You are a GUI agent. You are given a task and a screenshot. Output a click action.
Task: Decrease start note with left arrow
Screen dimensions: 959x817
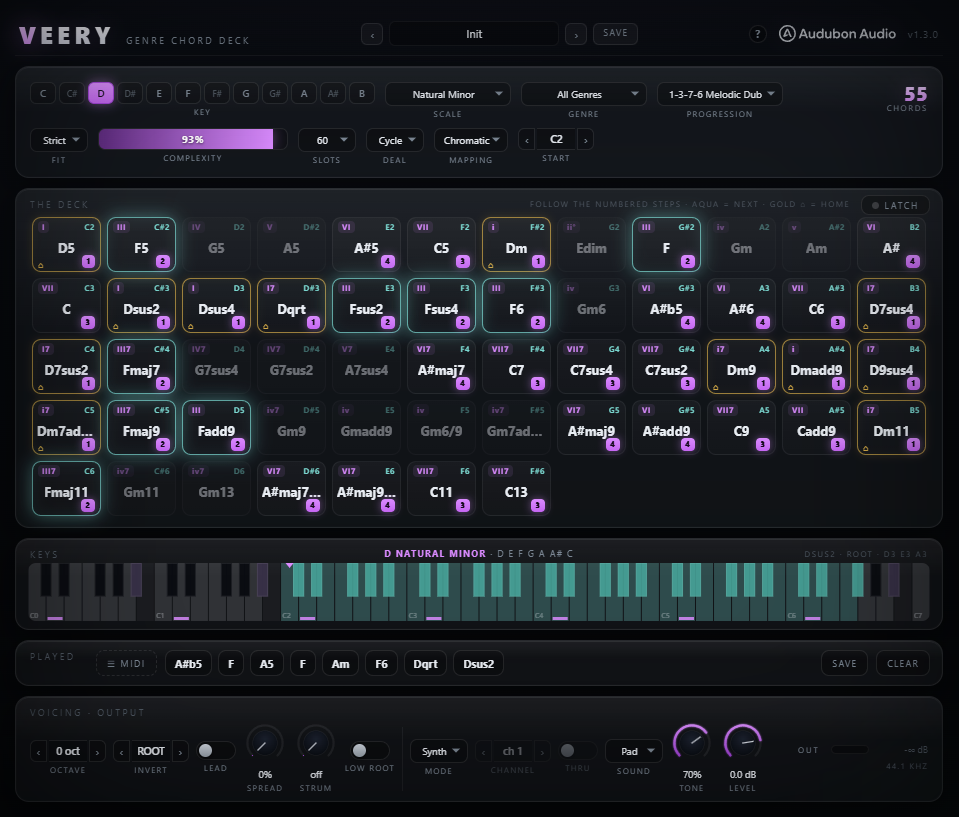(x=527, y=140)
